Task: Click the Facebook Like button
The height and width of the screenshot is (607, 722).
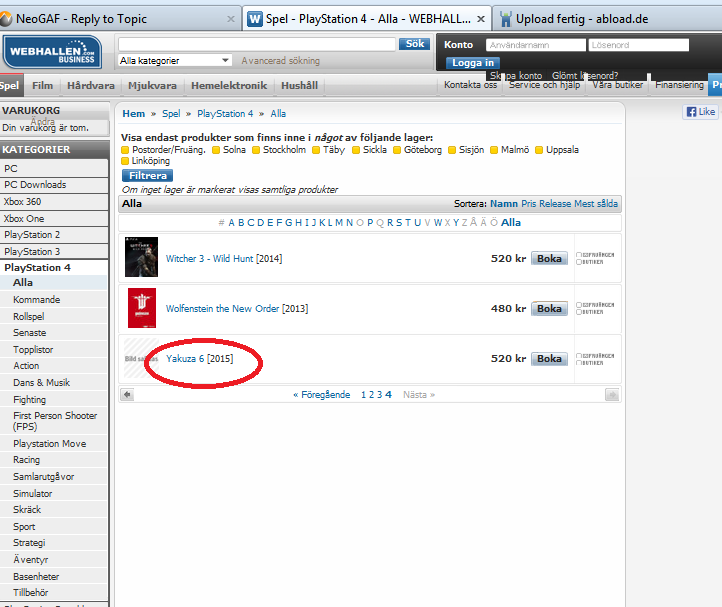Action: [x=700, y=112]
